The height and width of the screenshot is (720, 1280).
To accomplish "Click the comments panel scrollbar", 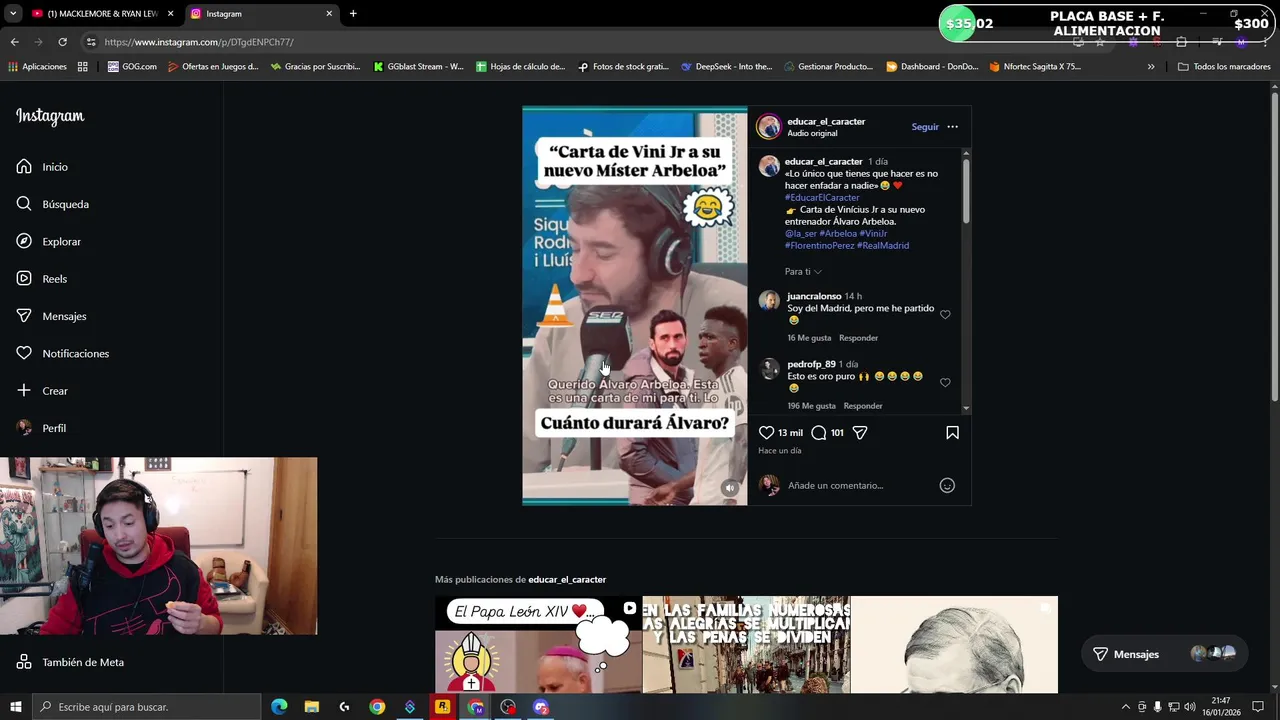I will (966, 190).
